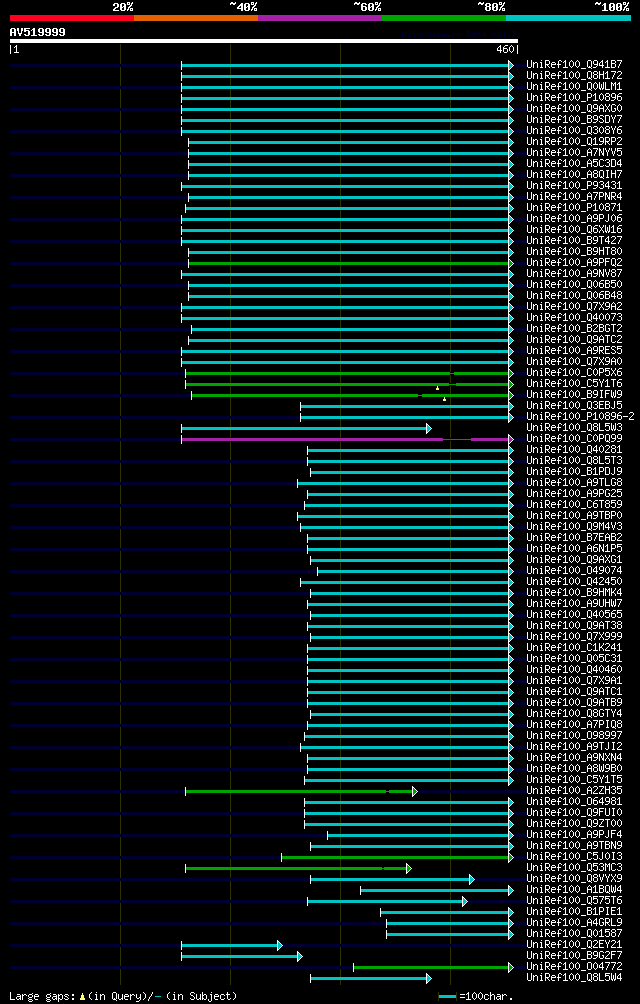Select the UniRef100_Q19RP2 label

574,142
